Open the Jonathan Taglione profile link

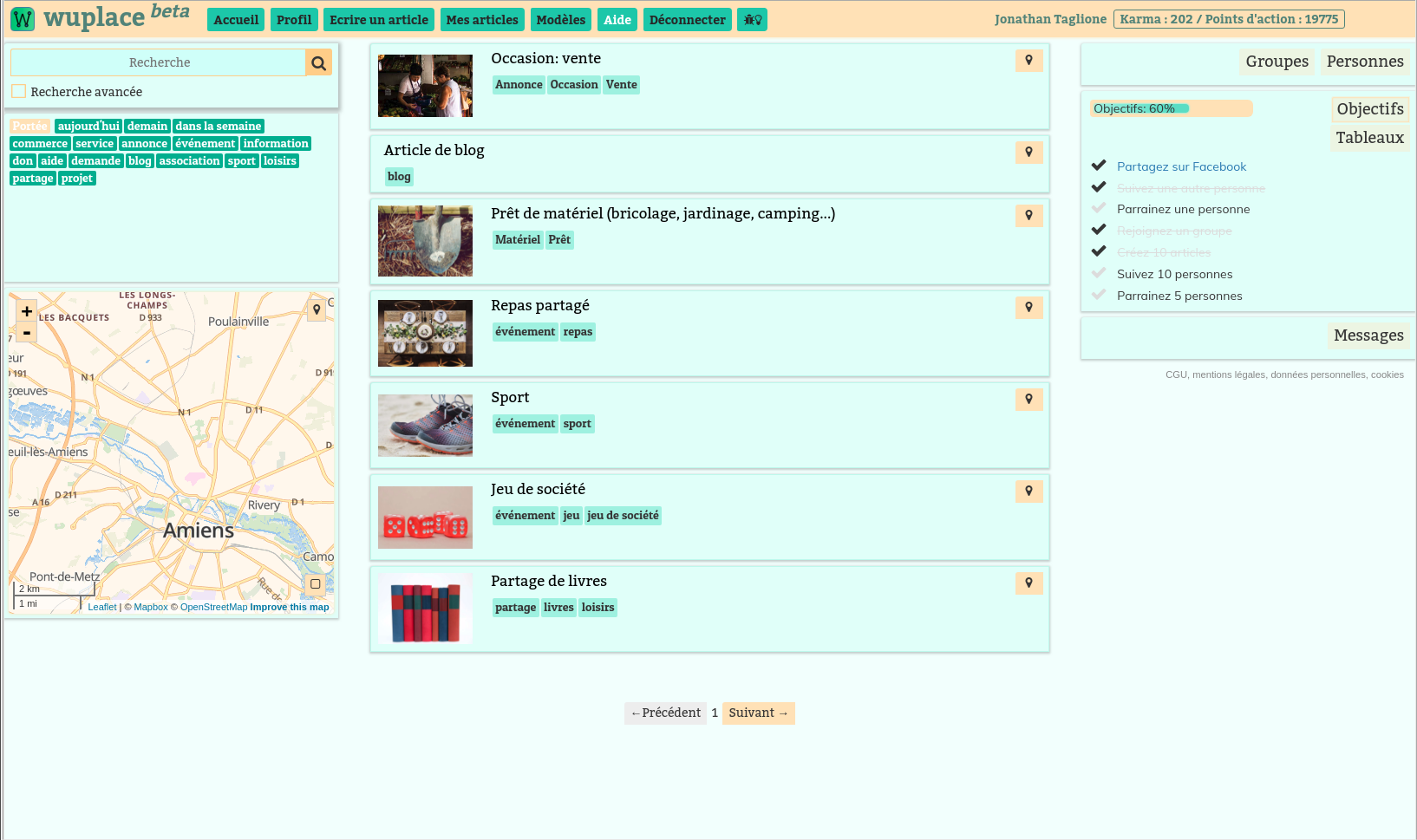pyautogui.click(x=1050, y=19)
